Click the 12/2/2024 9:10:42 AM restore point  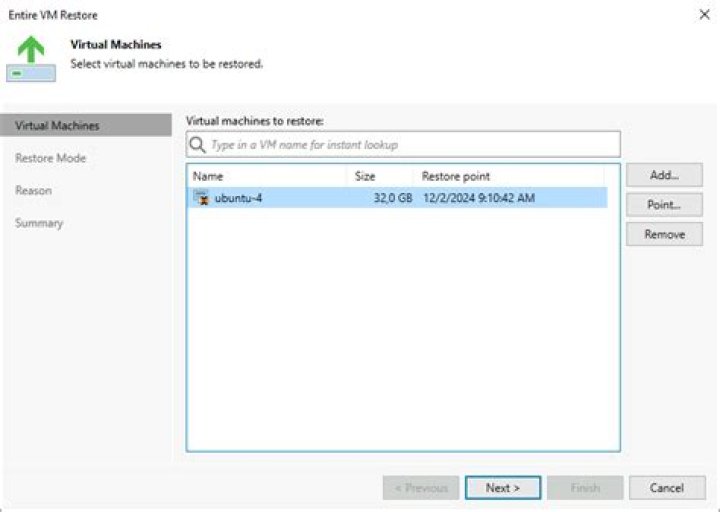[479, 198]
